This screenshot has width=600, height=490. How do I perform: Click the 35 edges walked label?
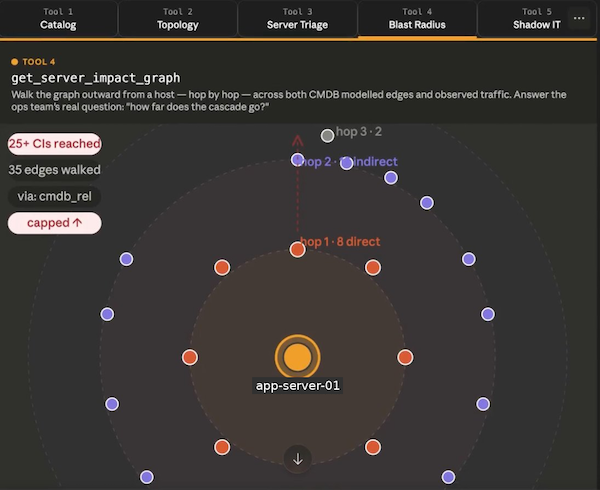55,170
